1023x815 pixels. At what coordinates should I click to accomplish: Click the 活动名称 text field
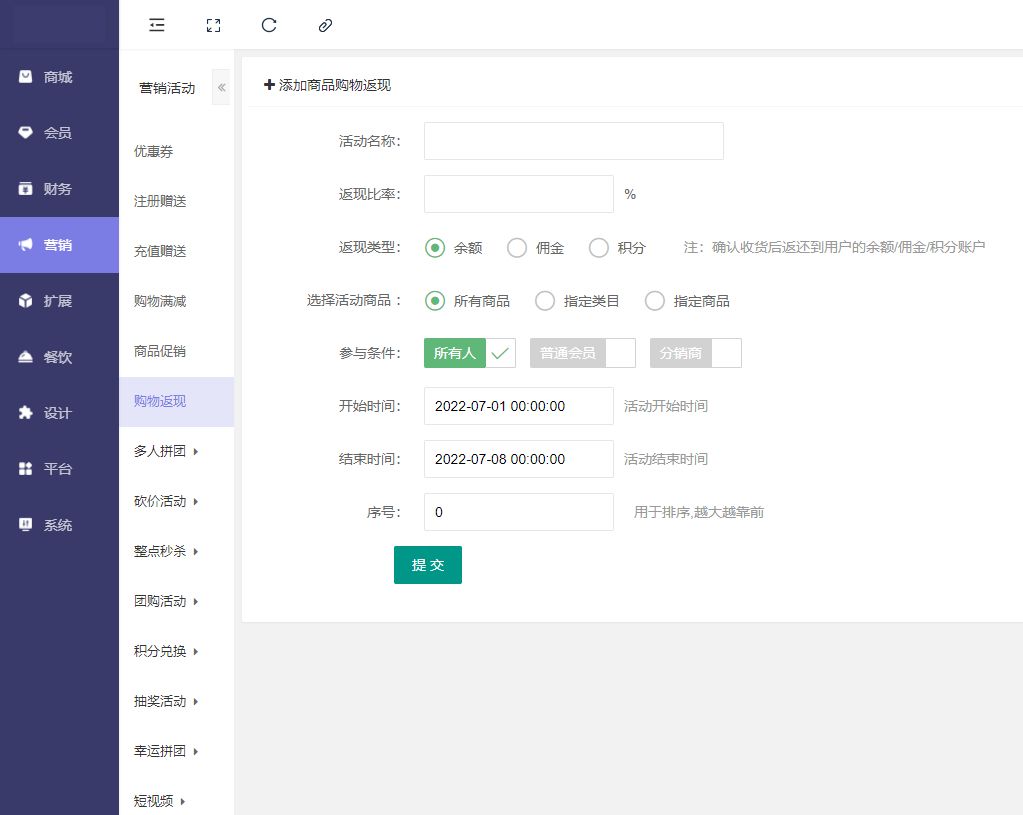pos(573,141)
